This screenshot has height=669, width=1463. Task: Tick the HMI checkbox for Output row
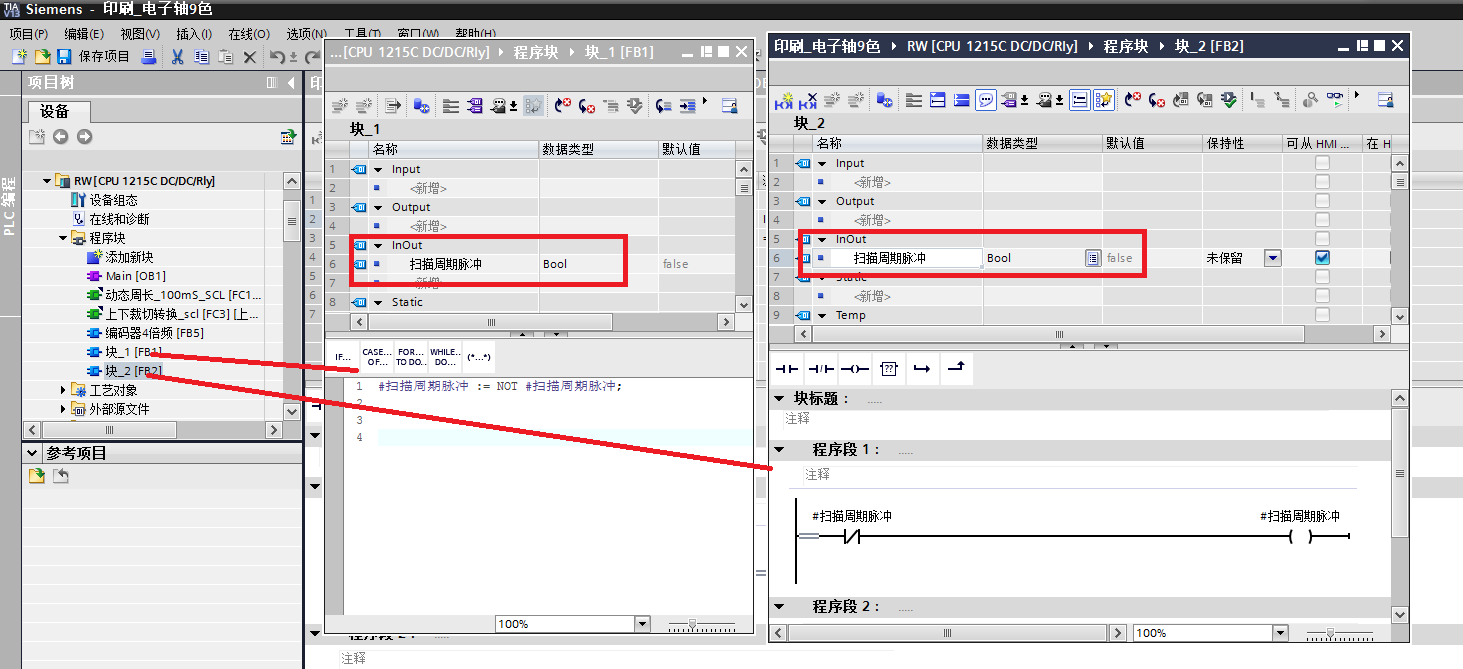point(1322,201)
